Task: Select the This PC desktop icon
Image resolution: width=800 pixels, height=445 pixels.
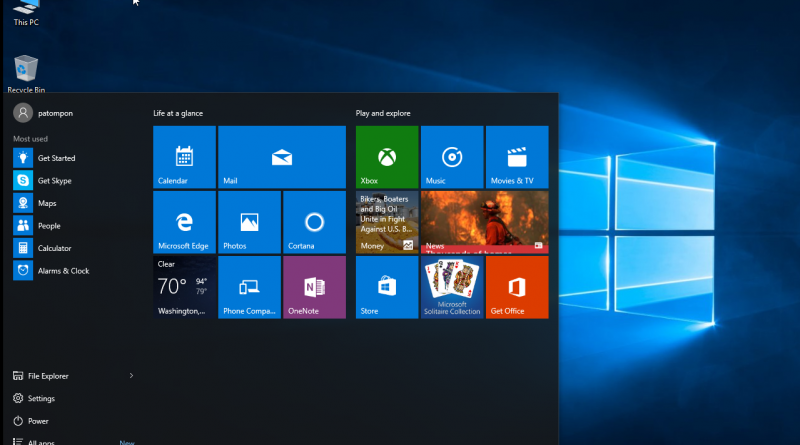Action: (x=26, y=13)
